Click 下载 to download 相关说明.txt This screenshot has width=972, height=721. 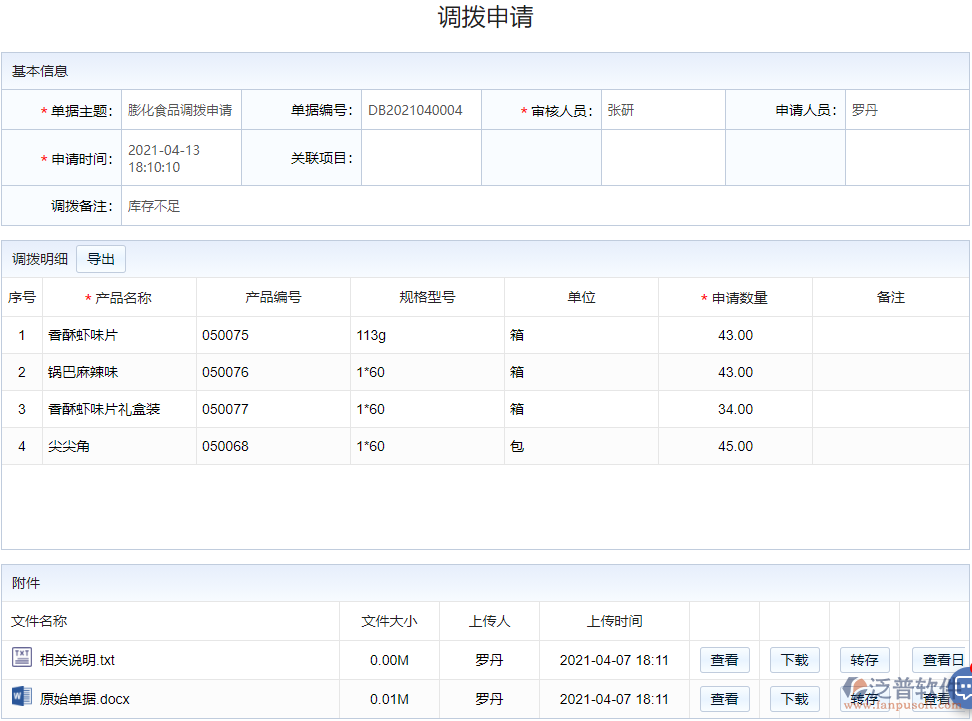tap(794, 659)
